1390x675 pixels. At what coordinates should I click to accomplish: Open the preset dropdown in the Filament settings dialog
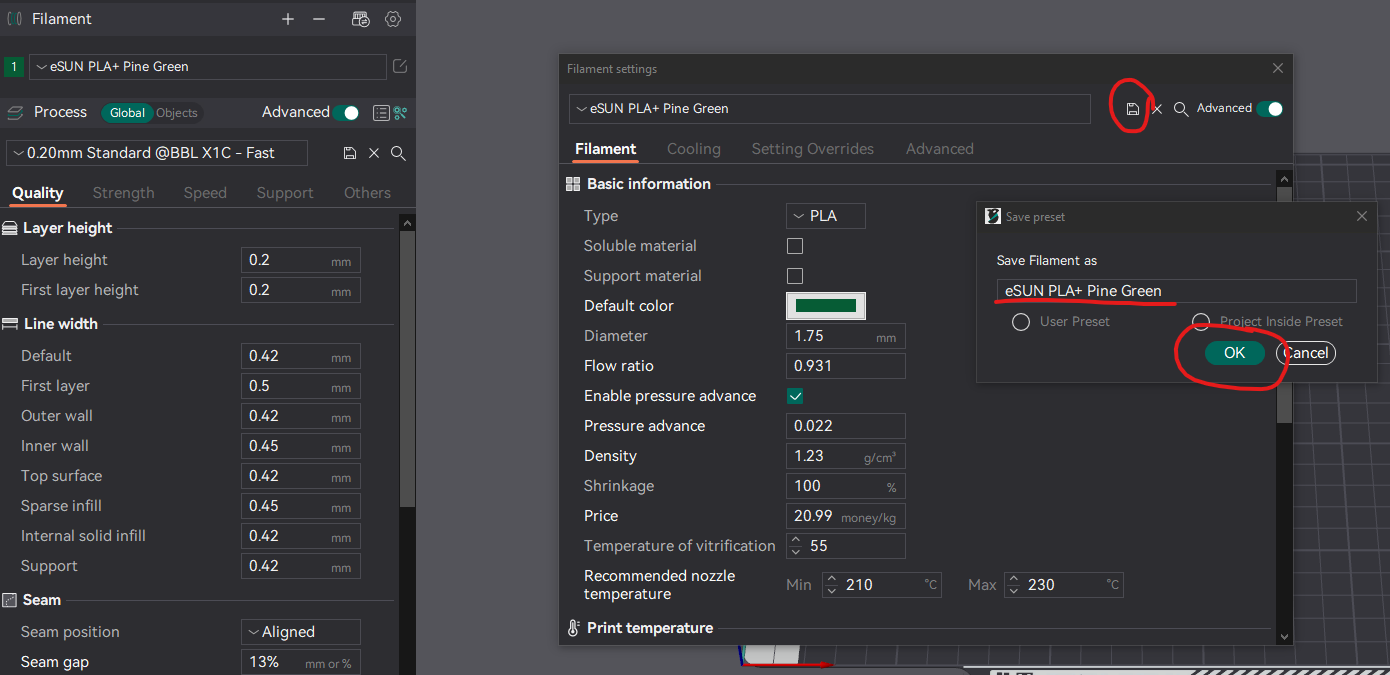pos(830,109)
